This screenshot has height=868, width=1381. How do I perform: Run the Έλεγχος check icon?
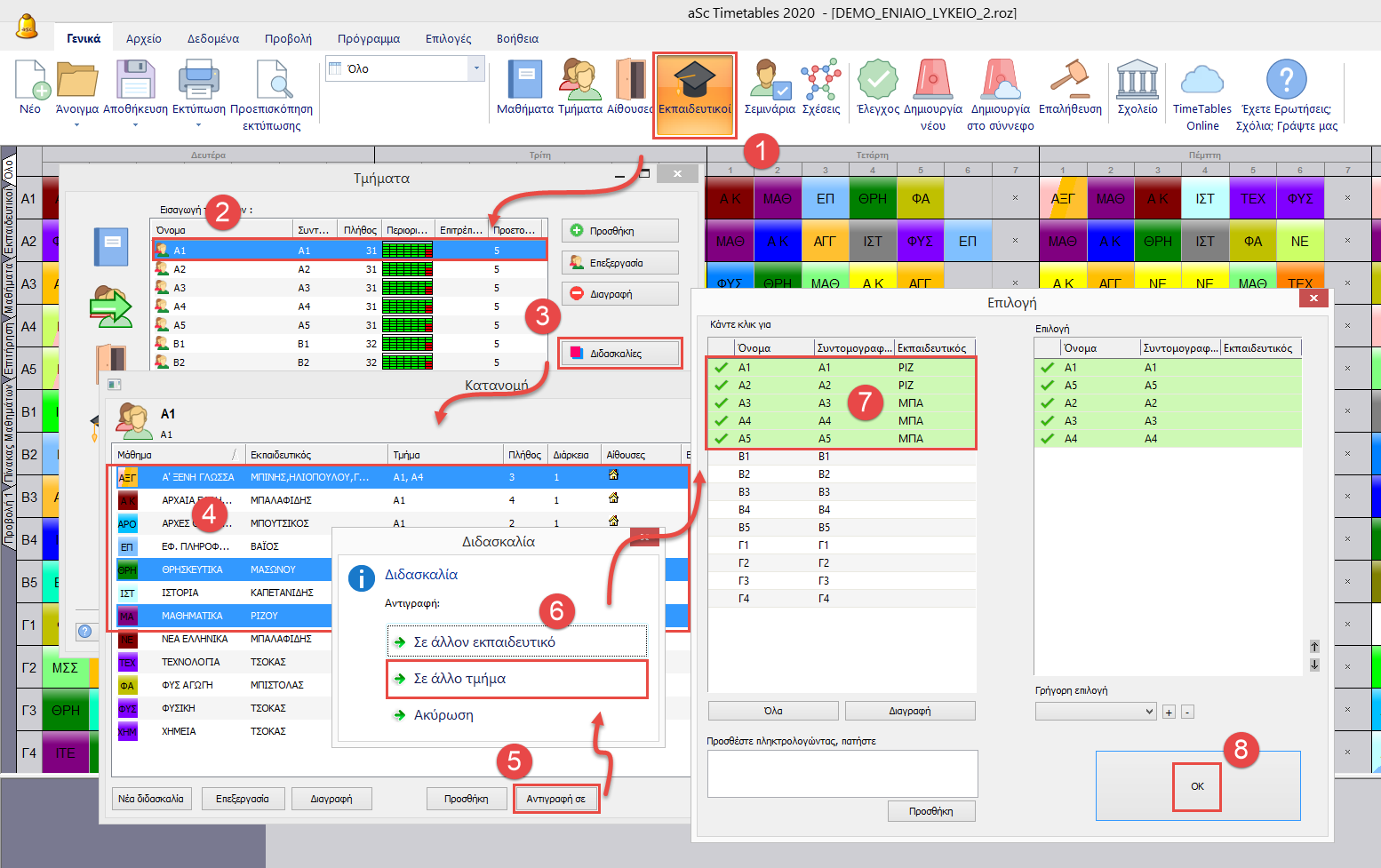tap(877, 87)
